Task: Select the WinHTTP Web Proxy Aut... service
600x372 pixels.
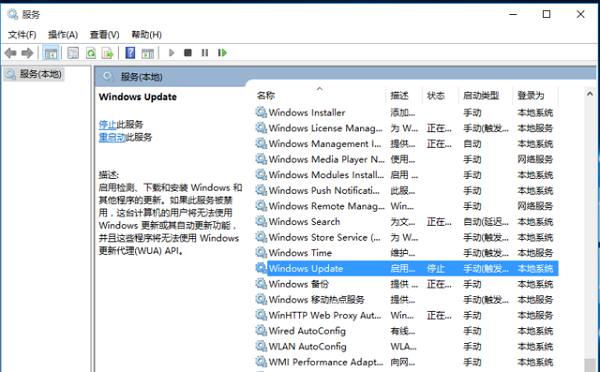Action: point(325,315)
